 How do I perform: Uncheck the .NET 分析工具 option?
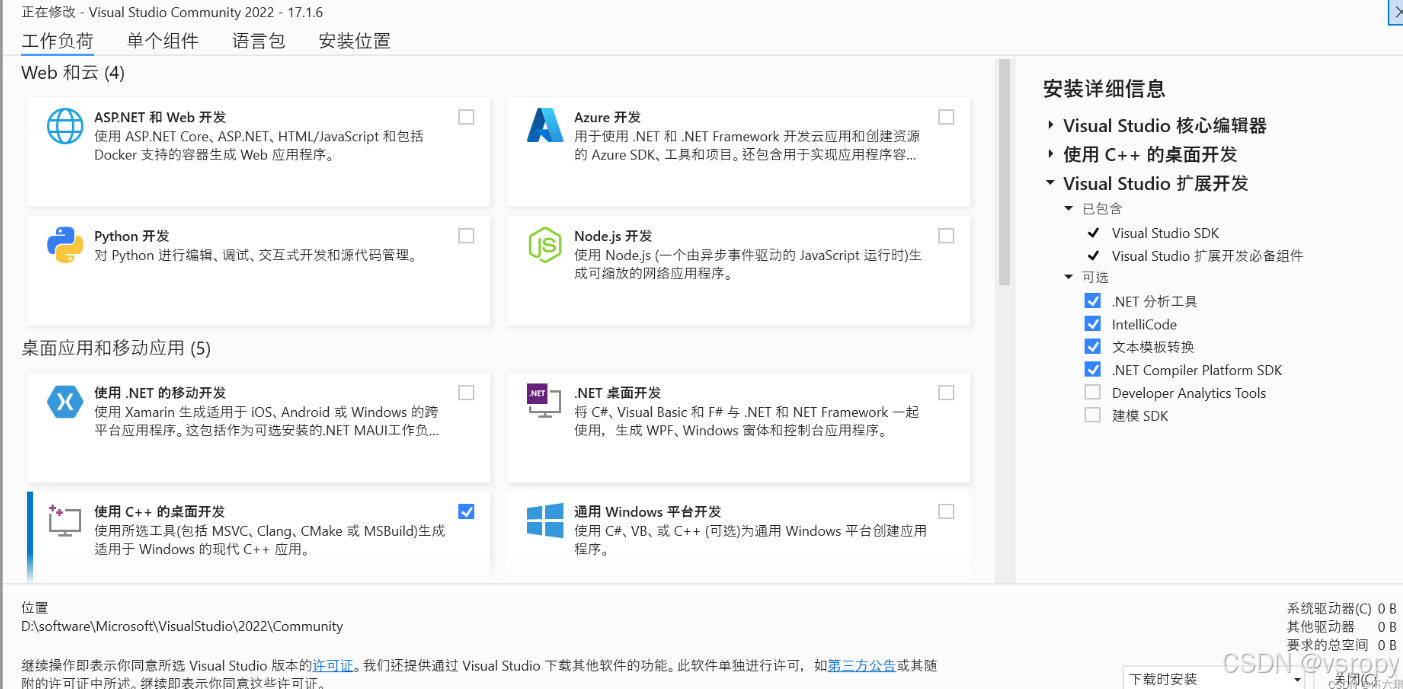pos(1093,300)
